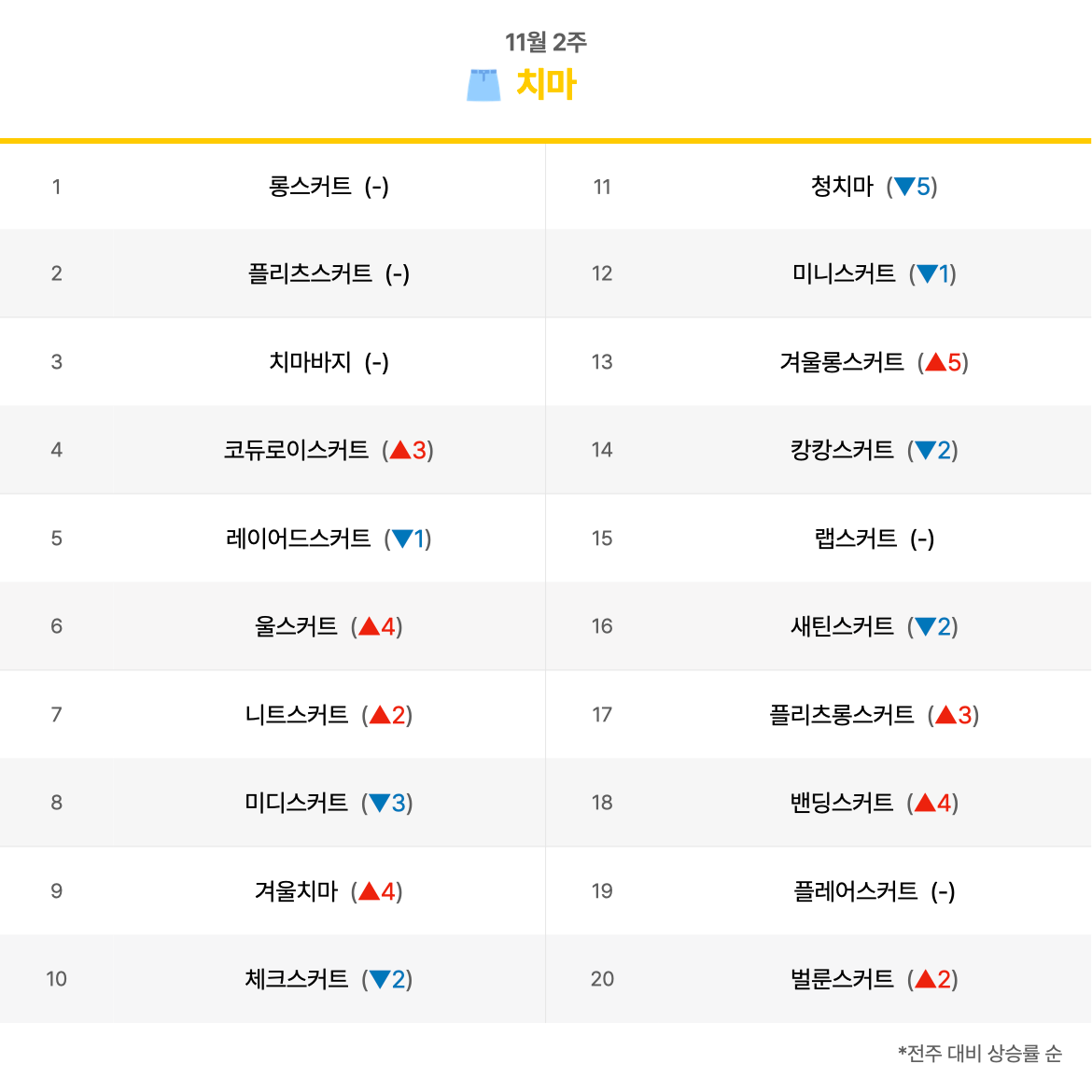
Task: Click the blue skirt icon beside 치마
Action: tap(483, 85)
